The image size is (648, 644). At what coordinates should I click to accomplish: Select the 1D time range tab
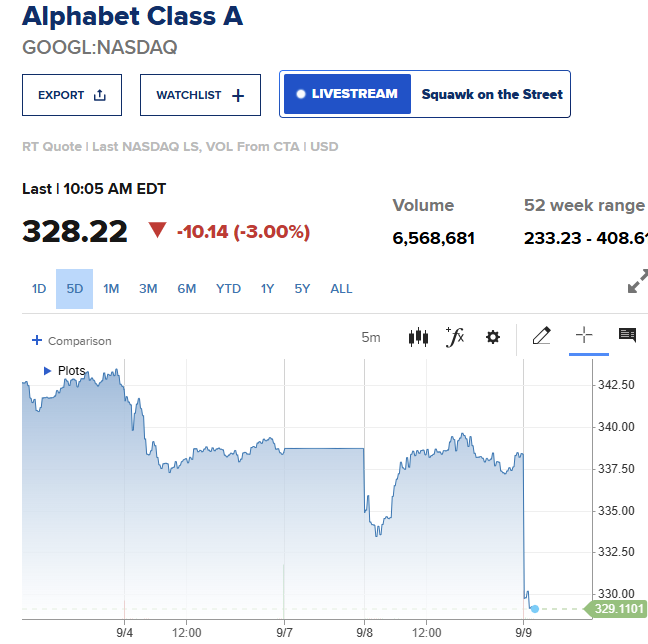[x=39, y=289]
